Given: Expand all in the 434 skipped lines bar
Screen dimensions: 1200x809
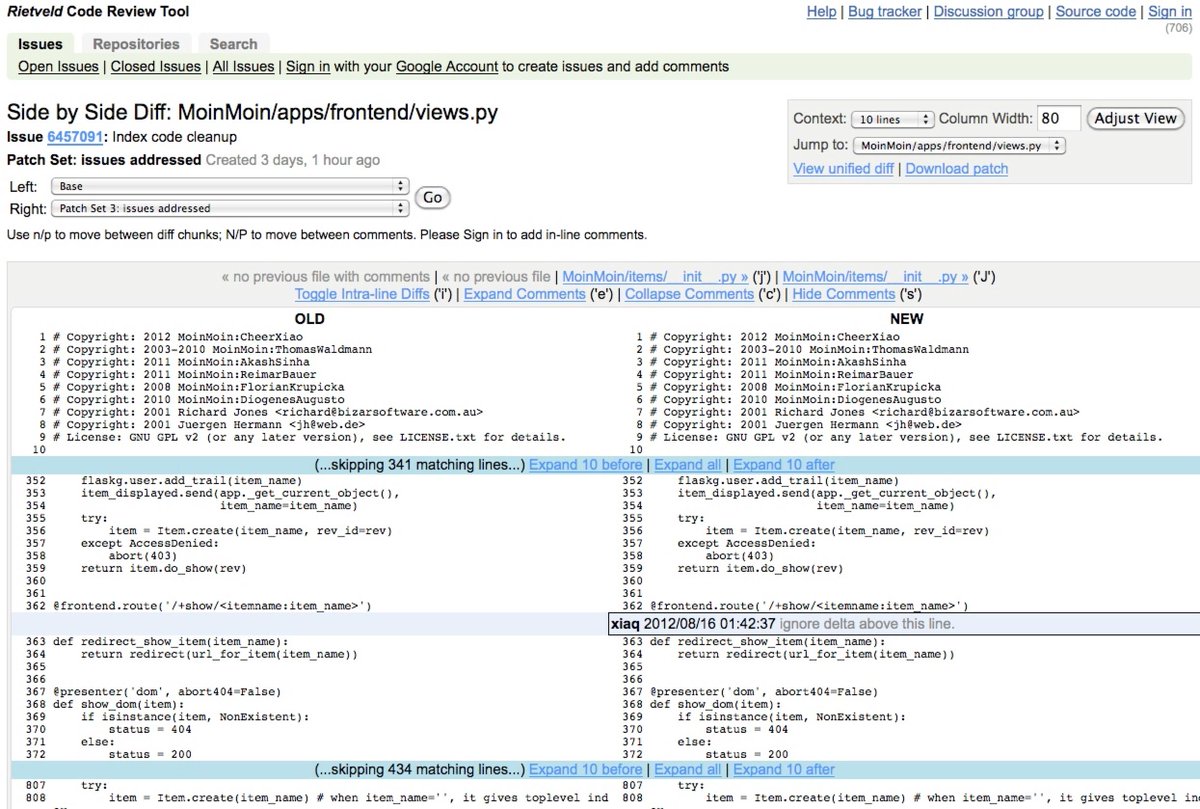Looking at the screenshot, I should click(x=687, y=770).
